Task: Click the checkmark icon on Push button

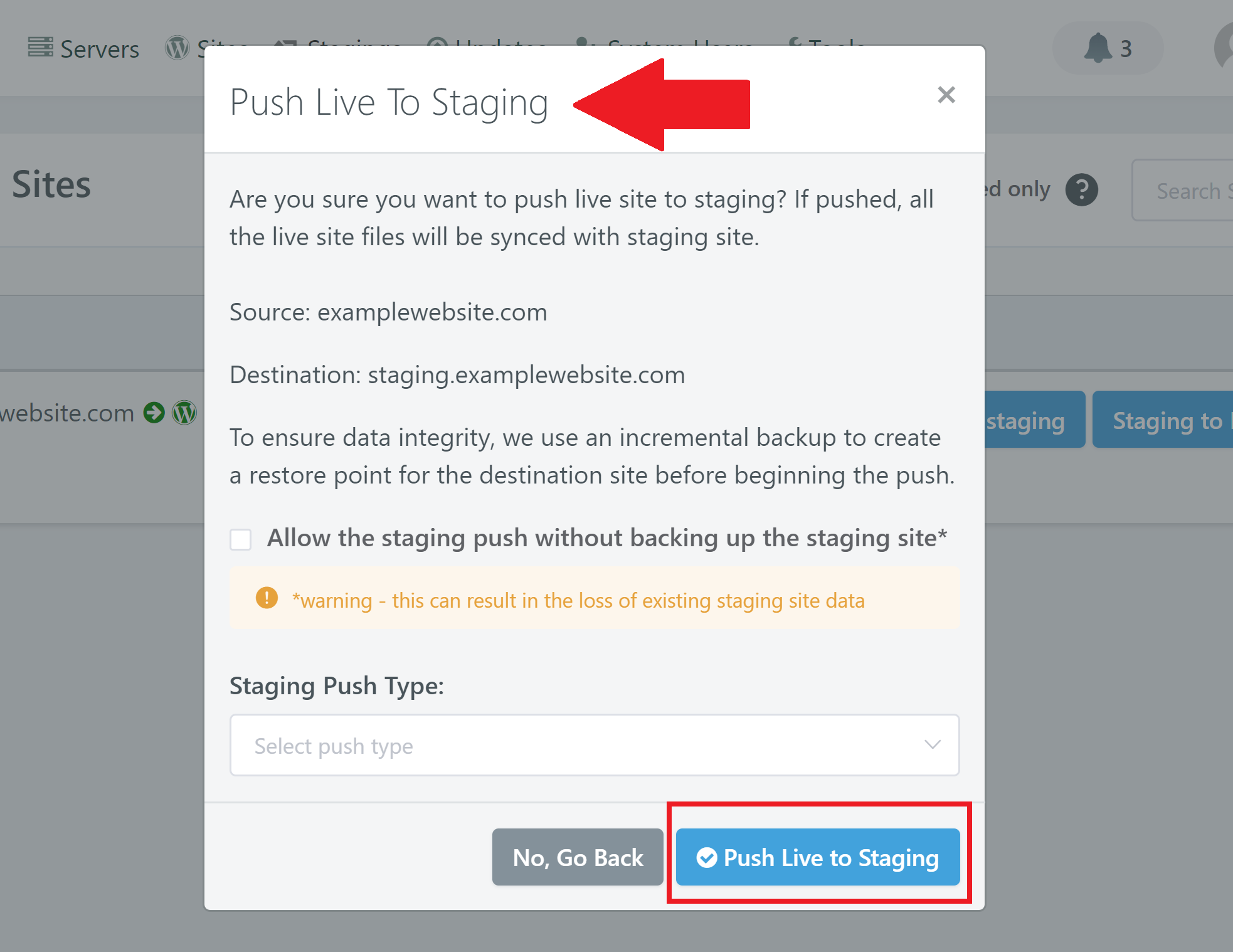Action: (707, 857)
